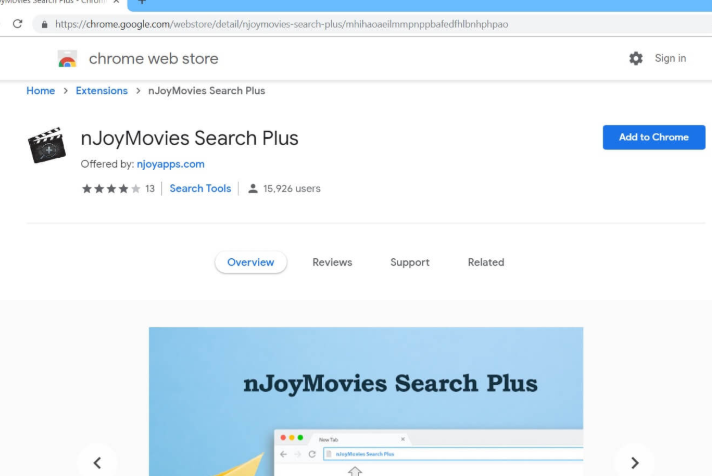Click the nJoyMovies clapperboard extension icon
This screenshot has height=476, width=712.
(47, 146)
